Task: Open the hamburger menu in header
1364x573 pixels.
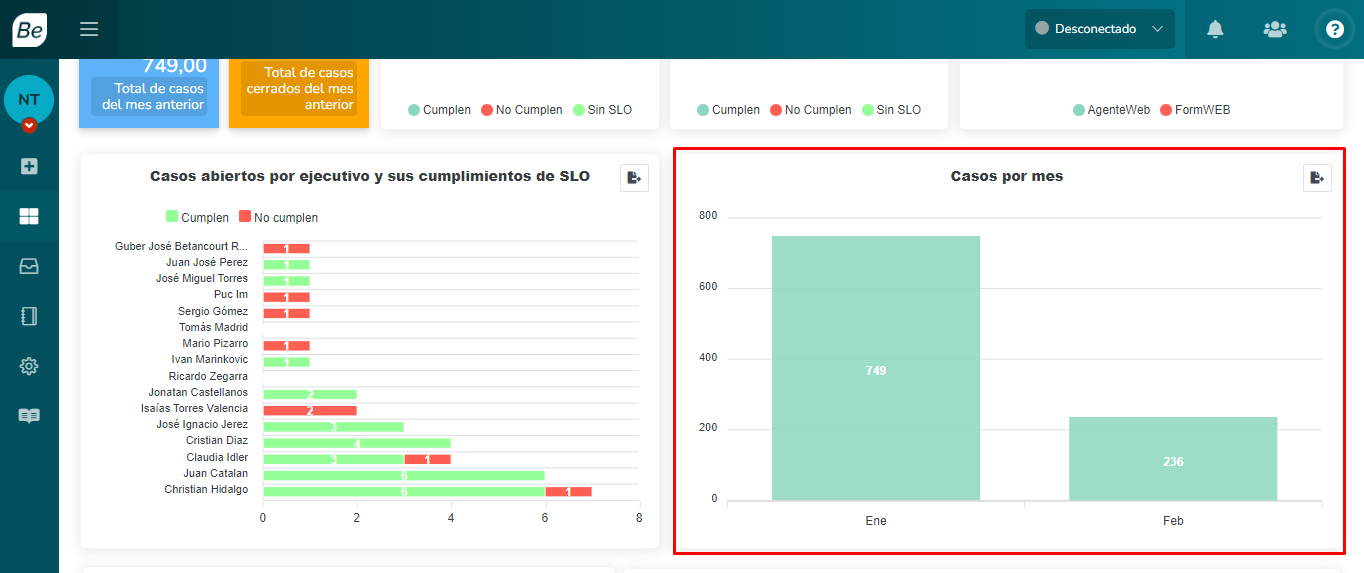Action: pyautogui.click(x=89, y=29)
